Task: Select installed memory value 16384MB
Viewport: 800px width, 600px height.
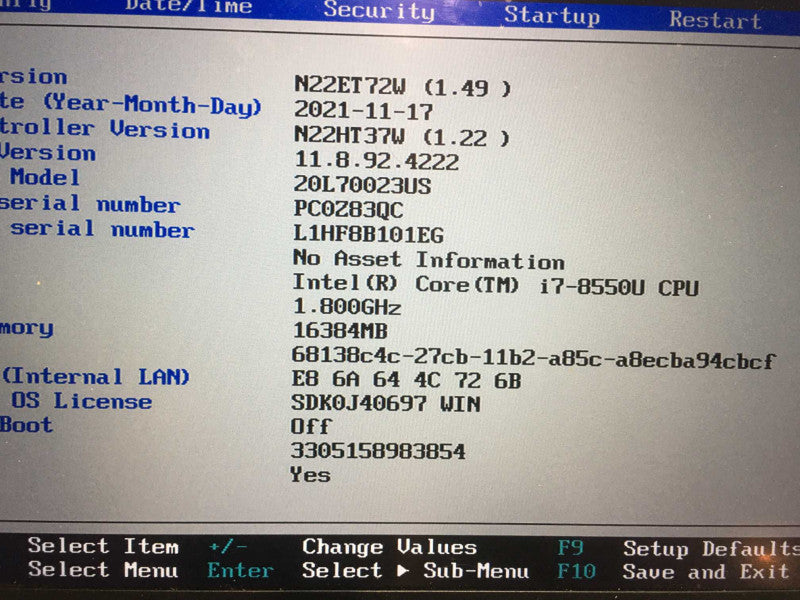Action: coord(340,331)
